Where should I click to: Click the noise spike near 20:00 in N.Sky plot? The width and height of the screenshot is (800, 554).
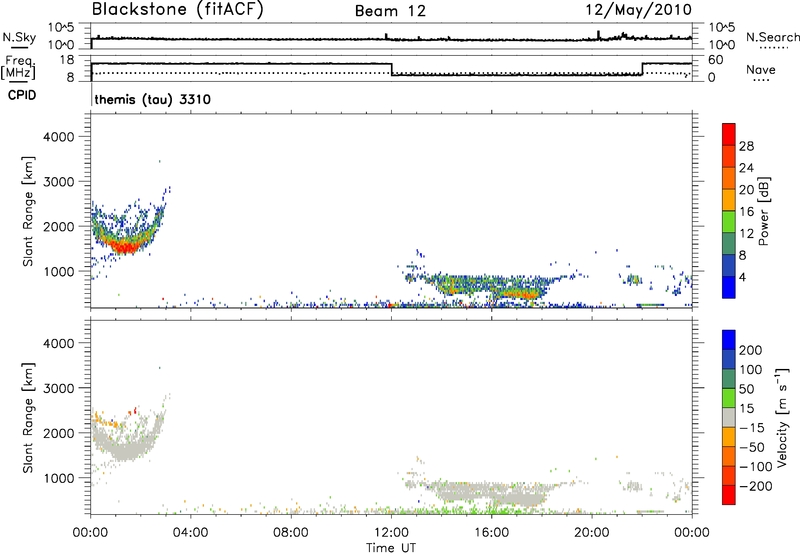[x=598, y=35]
